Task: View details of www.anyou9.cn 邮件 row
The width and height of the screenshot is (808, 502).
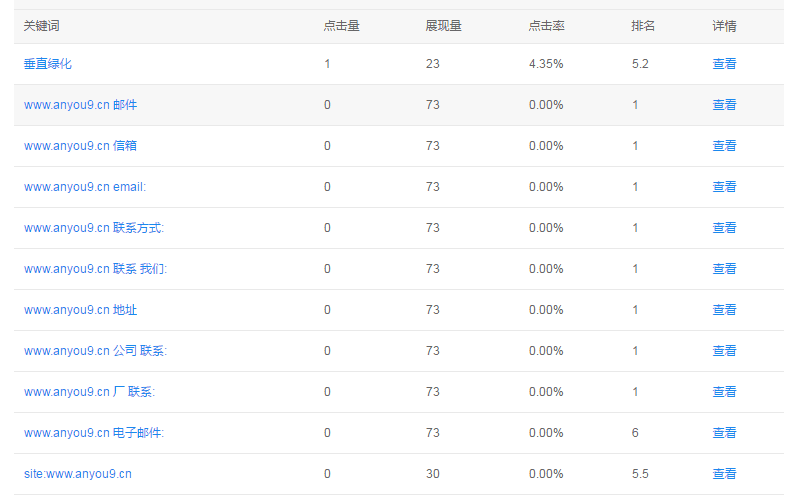Action: [x=724, y=105]
